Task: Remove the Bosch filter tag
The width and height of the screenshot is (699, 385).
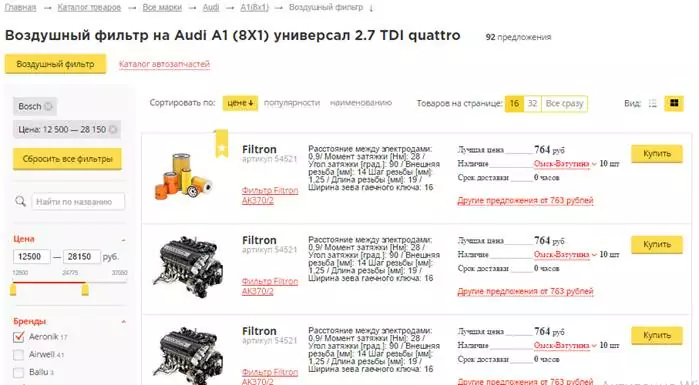Action: 48,106
